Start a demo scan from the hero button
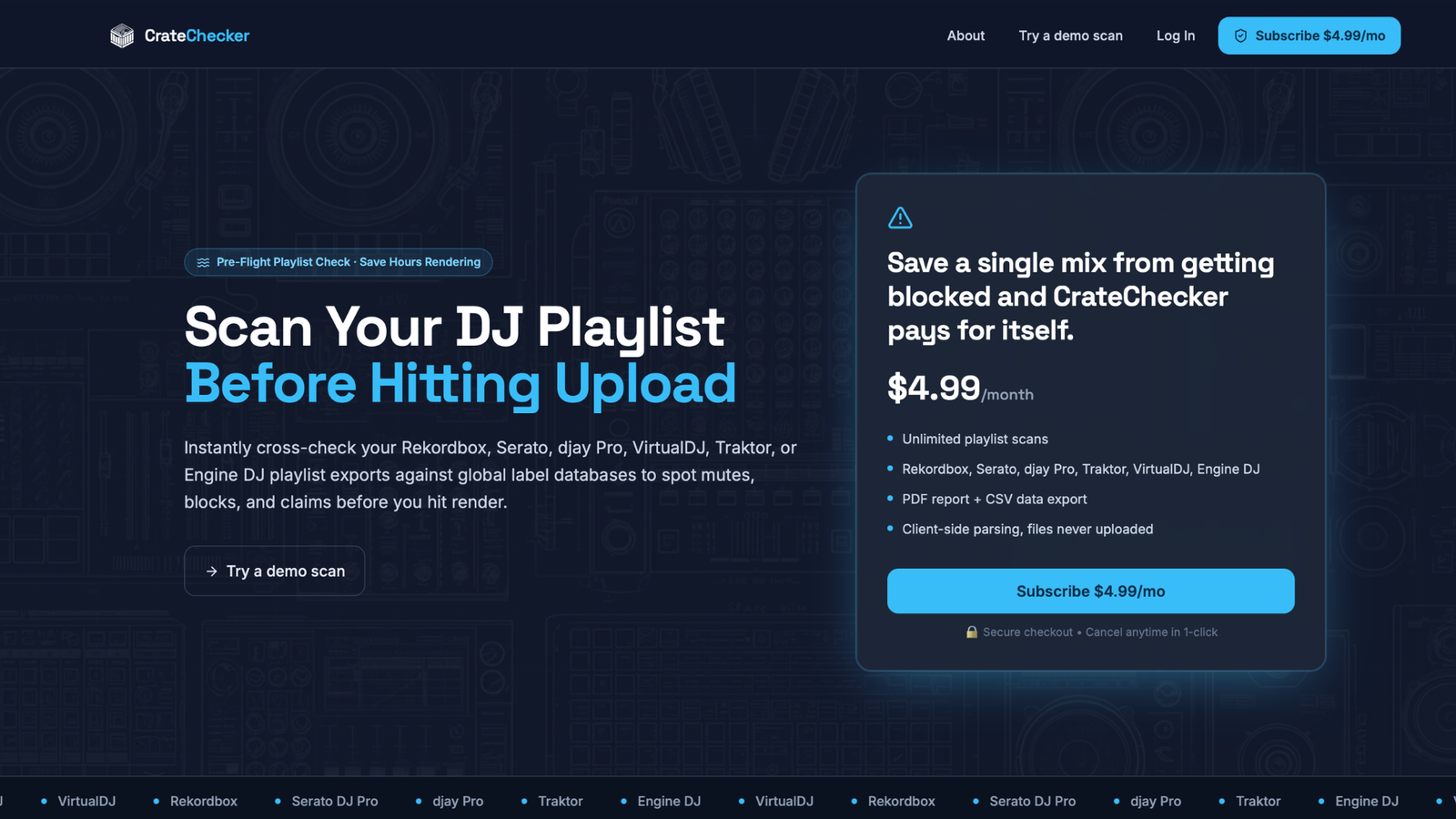 pyautogui.click(x=274, y=571)
